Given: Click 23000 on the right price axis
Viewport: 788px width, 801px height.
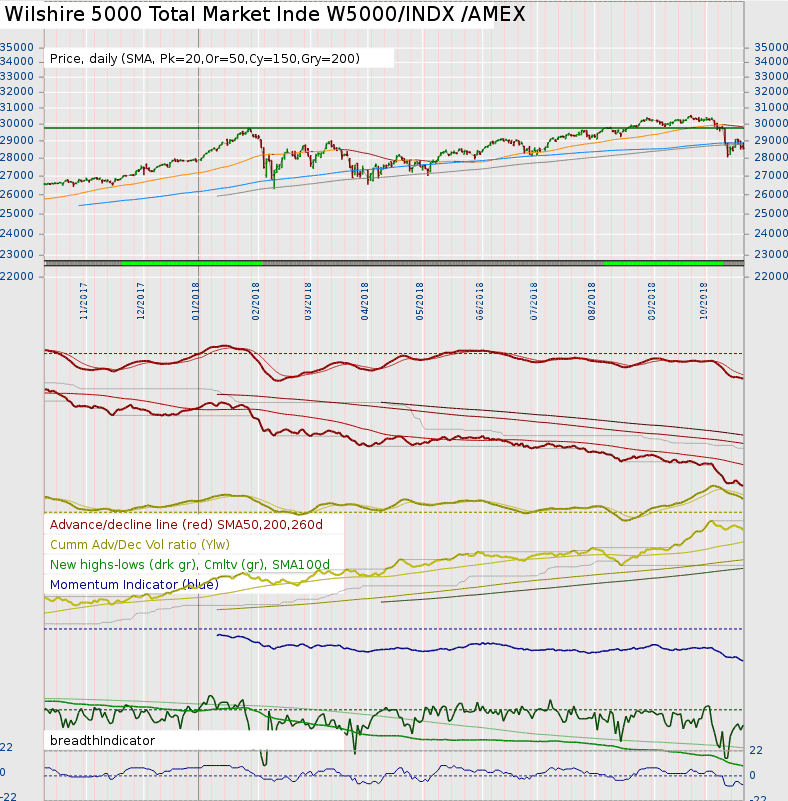Looking at the screenshot, I should tap(771, 254).
